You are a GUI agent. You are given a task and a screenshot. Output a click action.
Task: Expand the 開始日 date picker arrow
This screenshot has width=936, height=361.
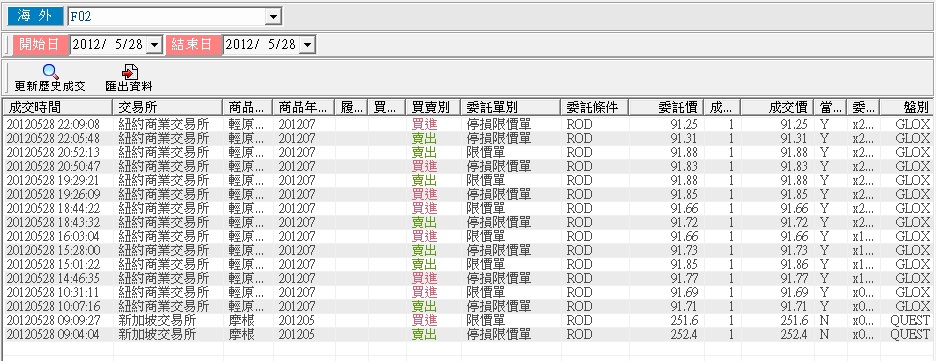tap(154, 45)
